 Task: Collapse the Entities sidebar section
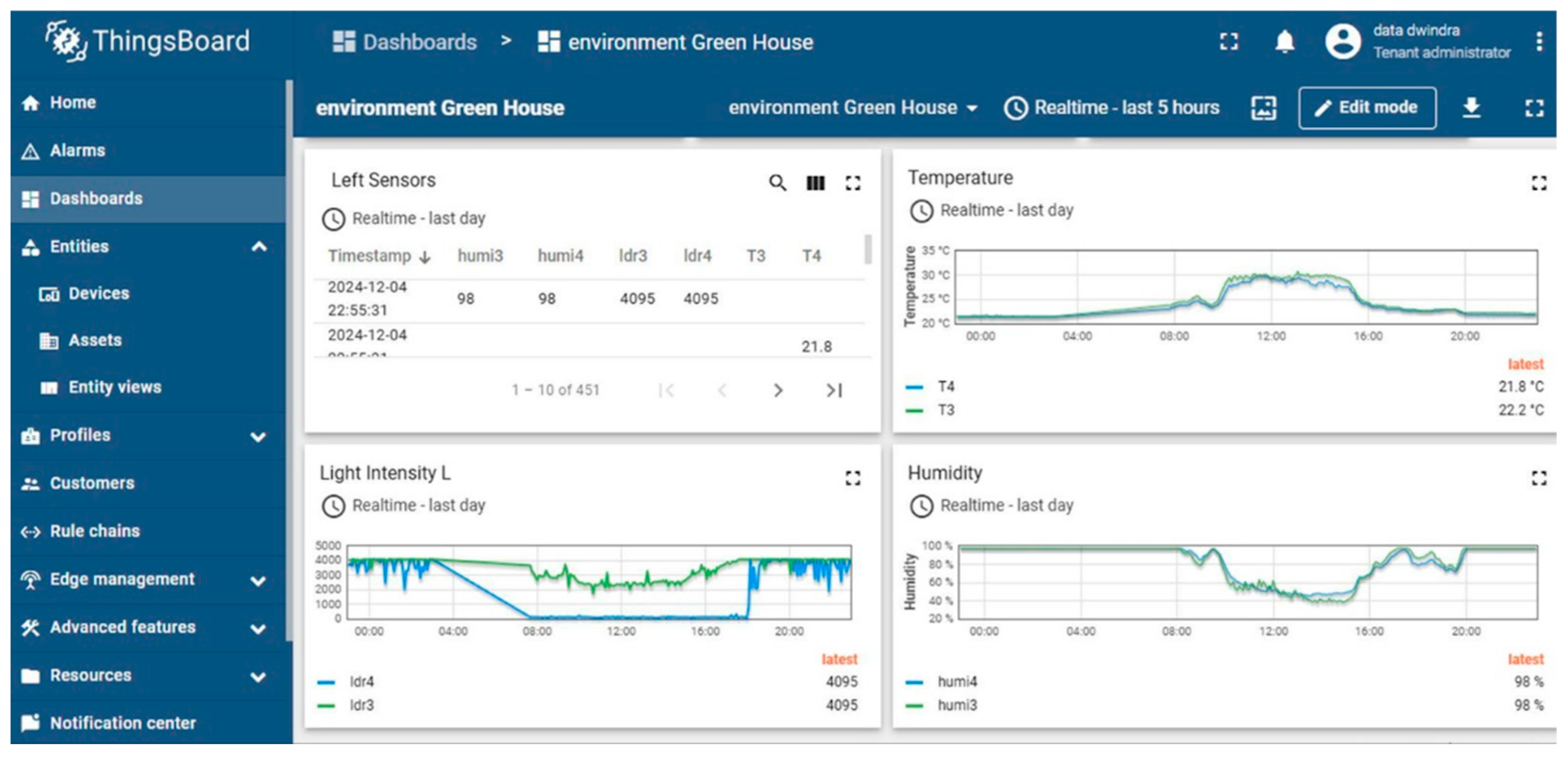[259, 247]
